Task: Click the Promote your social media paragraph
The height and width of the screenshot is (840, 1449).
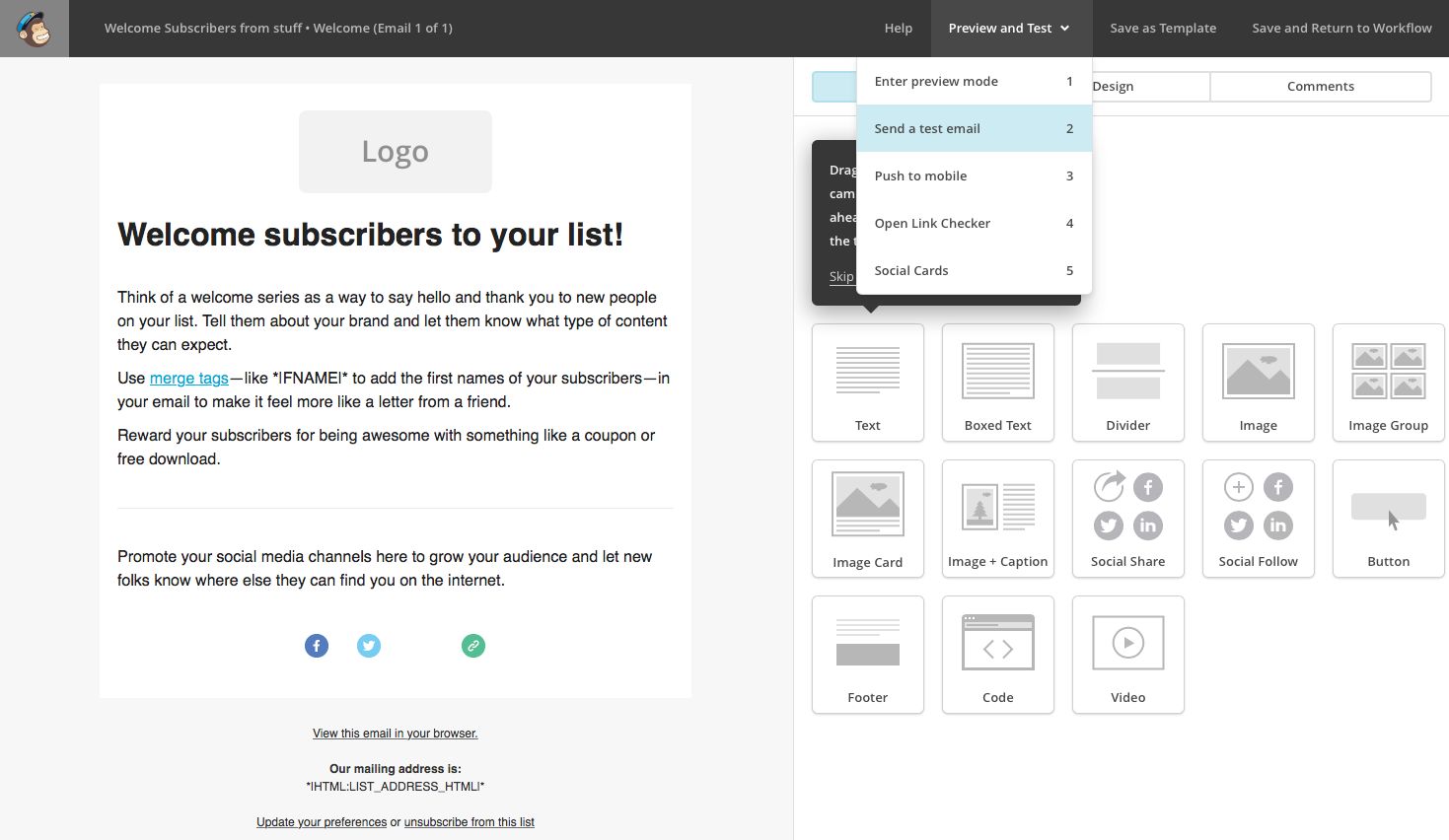Action: 385,569
